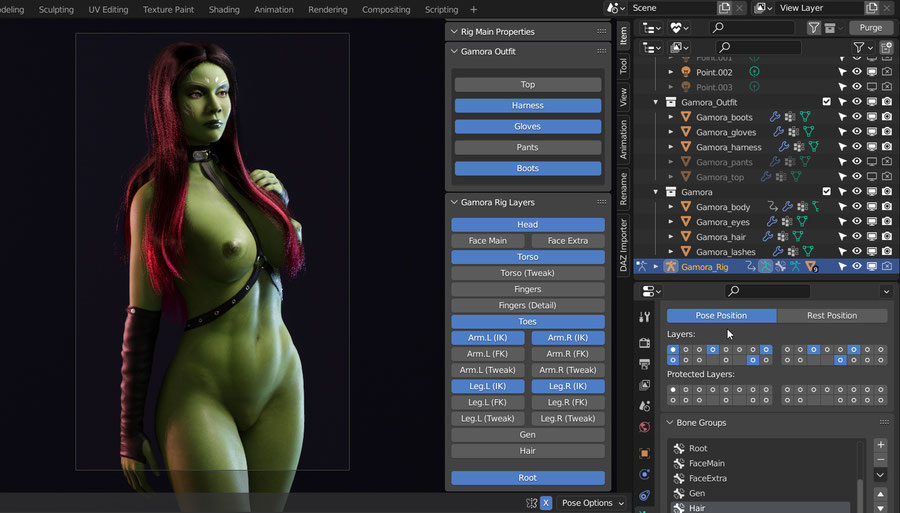Screen dimensions: 900x513
Task: Click the Pose Position button
Action: coord(721,315)
